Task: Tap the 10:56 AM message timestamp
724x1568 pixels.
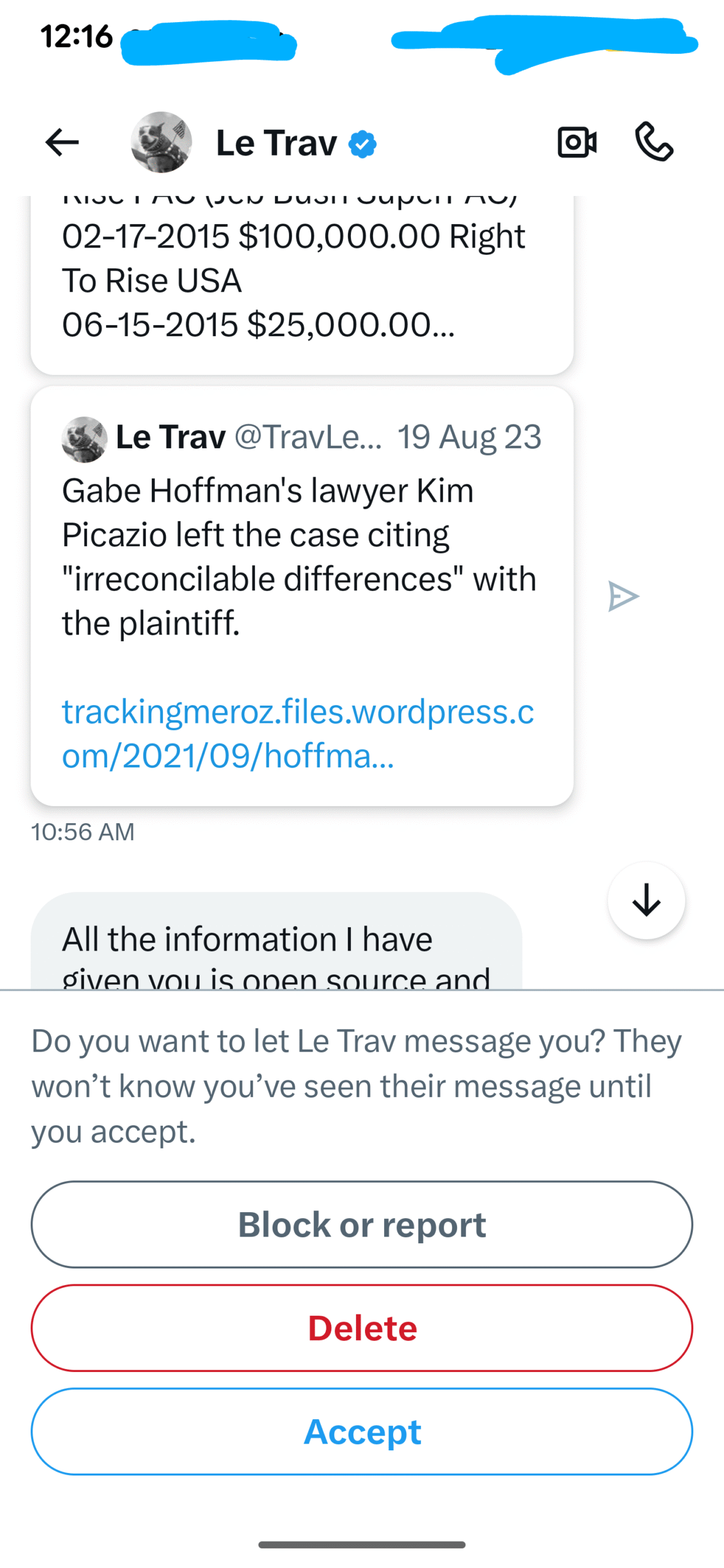Action: click(x=83, y=832)
